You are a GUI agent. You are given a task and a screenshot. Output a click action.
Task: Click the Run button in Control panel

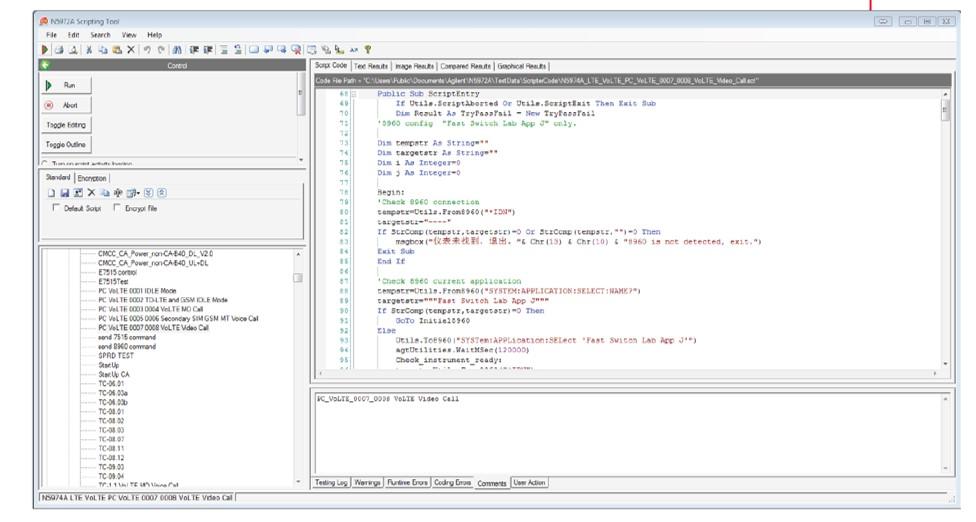coord(67,85)
